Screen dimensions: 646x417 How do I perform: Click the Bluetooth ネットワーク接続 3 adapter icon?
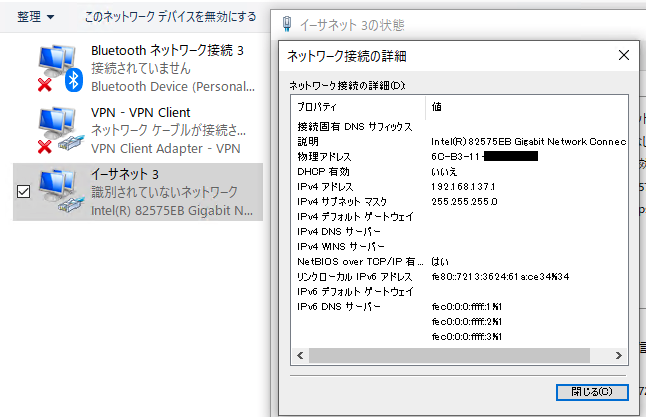pyautogui.click(x=60, y=68)
